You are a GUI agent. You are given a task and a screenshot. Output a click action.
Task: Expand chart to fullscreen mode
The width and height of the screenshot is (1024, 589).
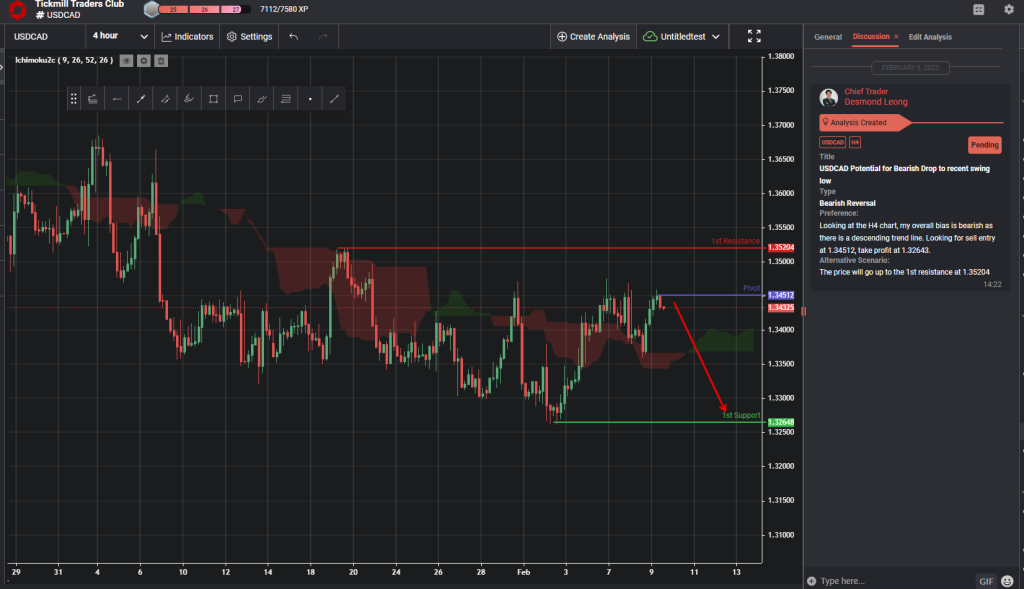pyautogui.click(x=755, y=36)
